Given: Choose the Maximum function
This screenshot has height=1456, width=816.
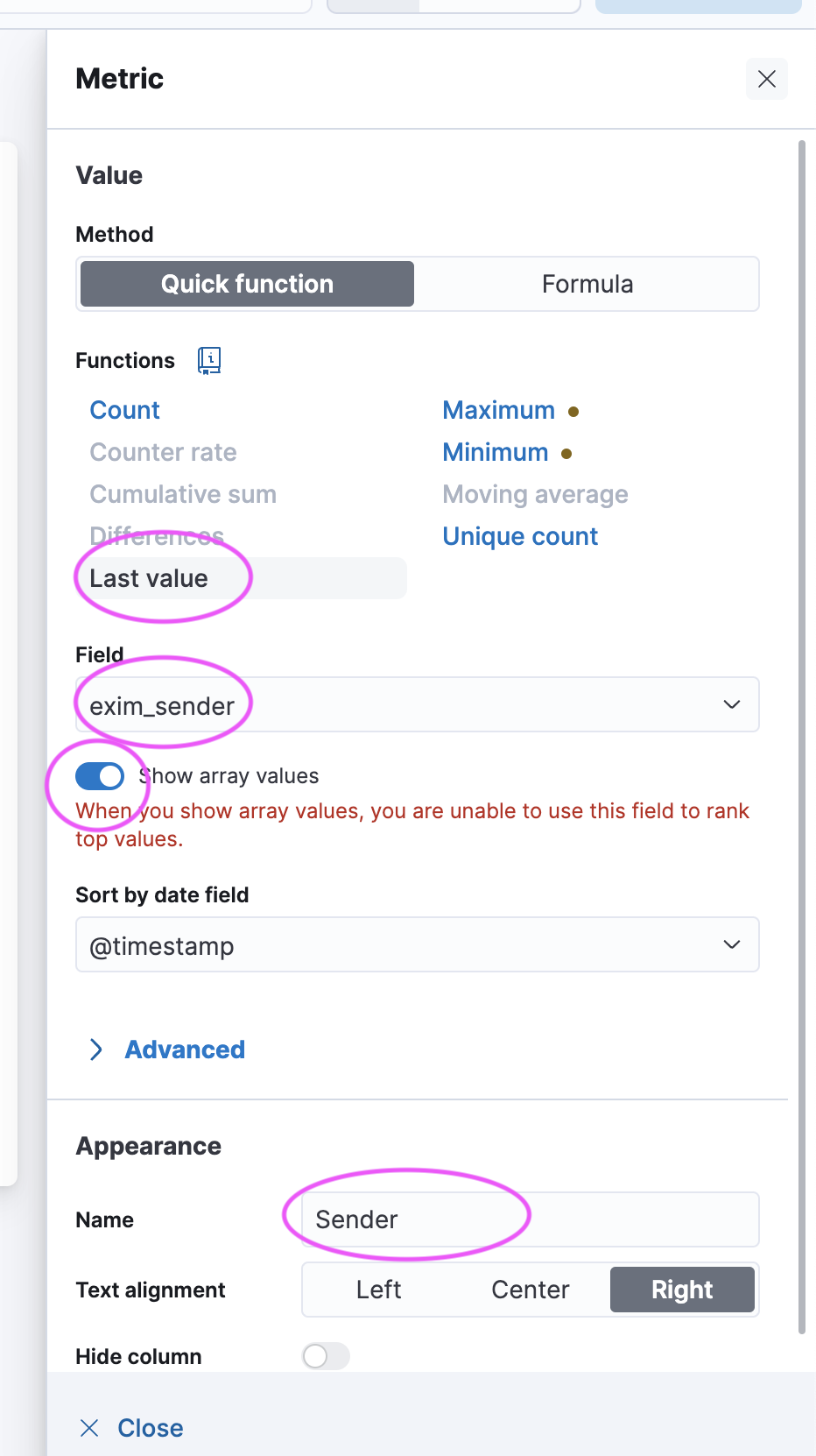Looking at the screenshot, I should click(x=498, y=410).
